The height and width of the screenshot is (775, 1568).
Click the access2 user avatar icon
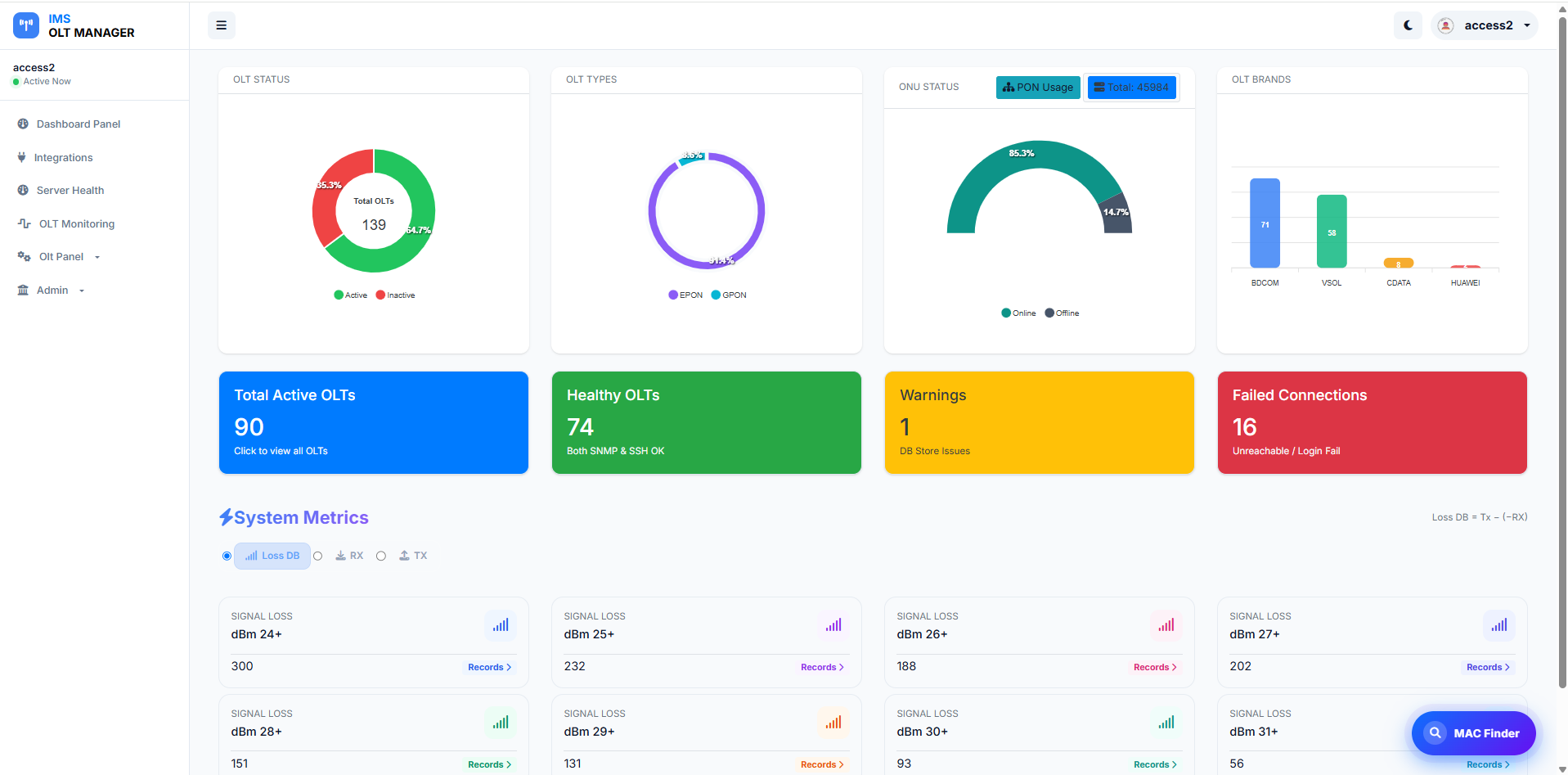(1445, 25)
